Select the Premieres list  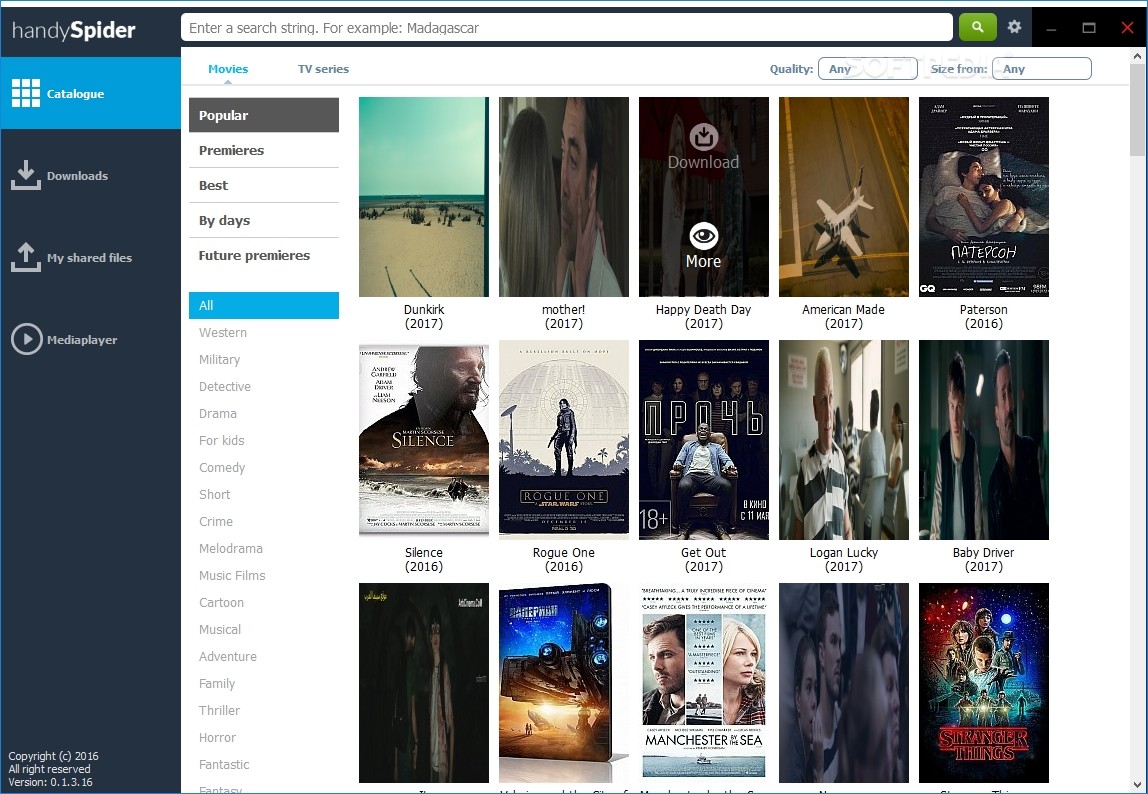click(264, 150)
